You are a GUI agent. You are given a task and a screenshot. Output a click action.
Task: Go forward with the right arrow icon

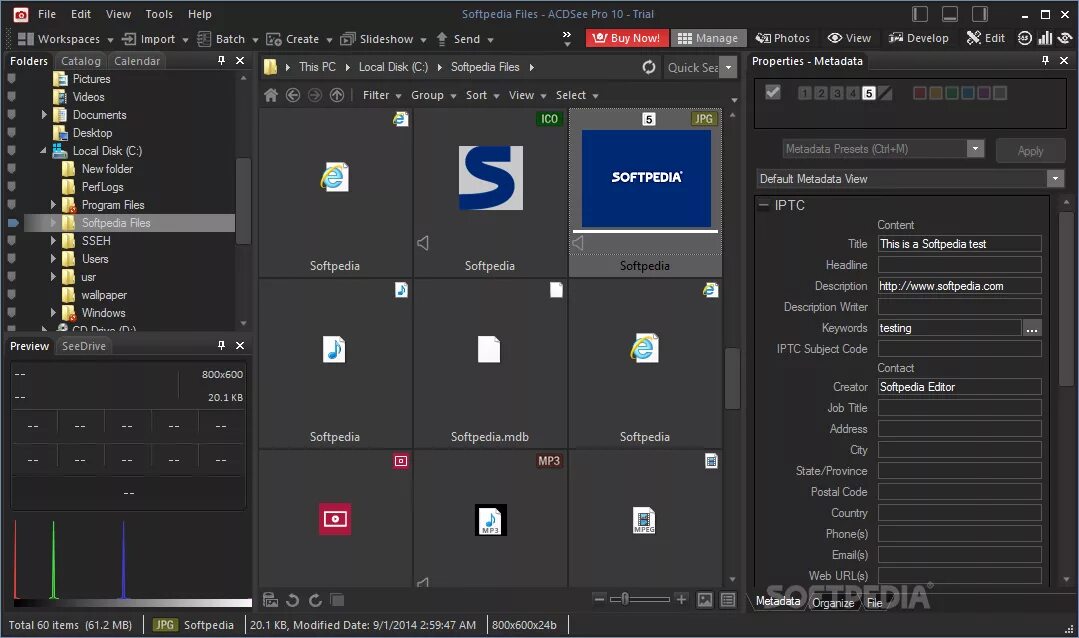(x=314, y=95)
